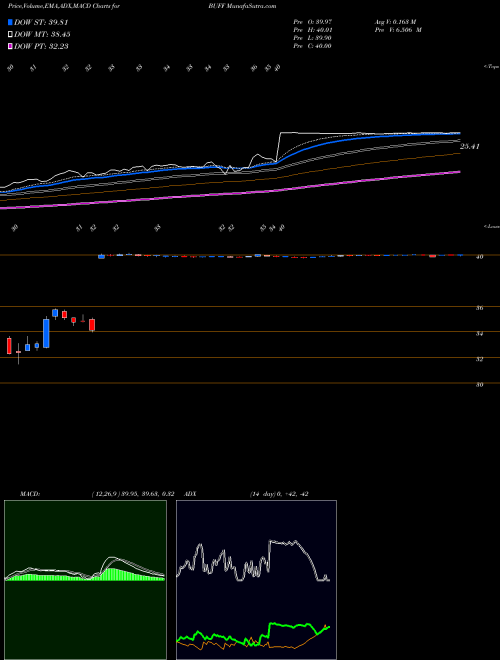Click the price axis label 34
500x660 pixels.
coord(479,334)
